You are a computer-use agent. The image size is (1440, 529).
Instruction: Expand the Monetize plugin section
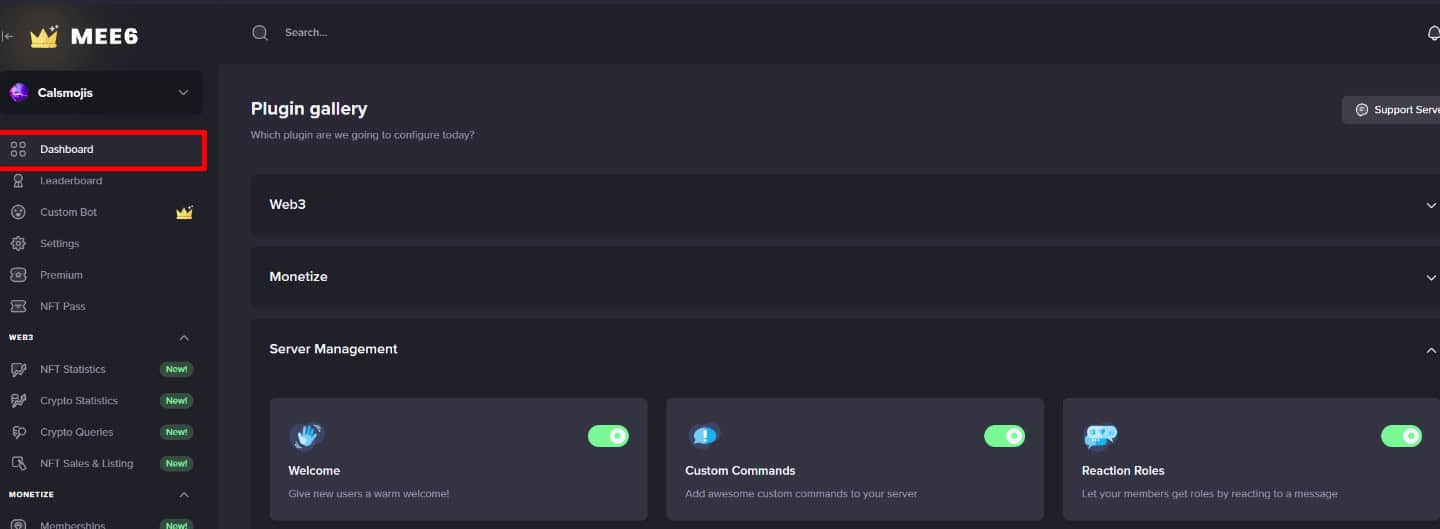(1431, 277)
